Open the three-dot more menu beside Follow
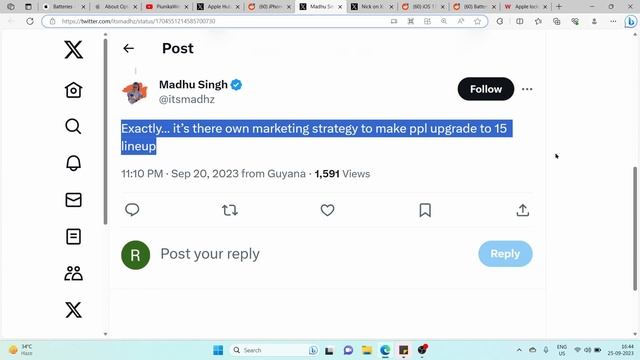The height and width of the screenshot is (360, 640). click(527, 89)
